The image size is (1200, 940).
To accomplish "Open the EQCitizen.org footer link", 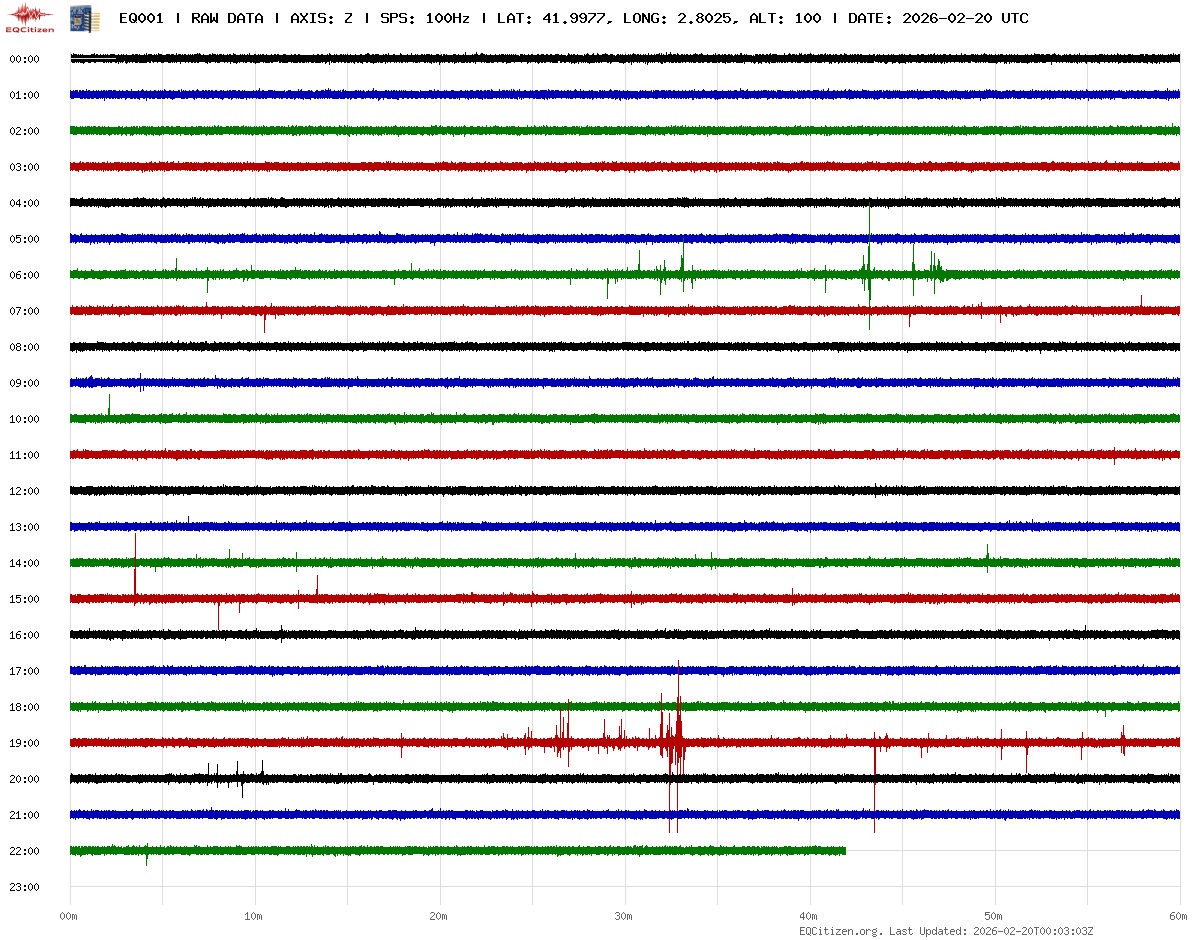I will point(841,931).
